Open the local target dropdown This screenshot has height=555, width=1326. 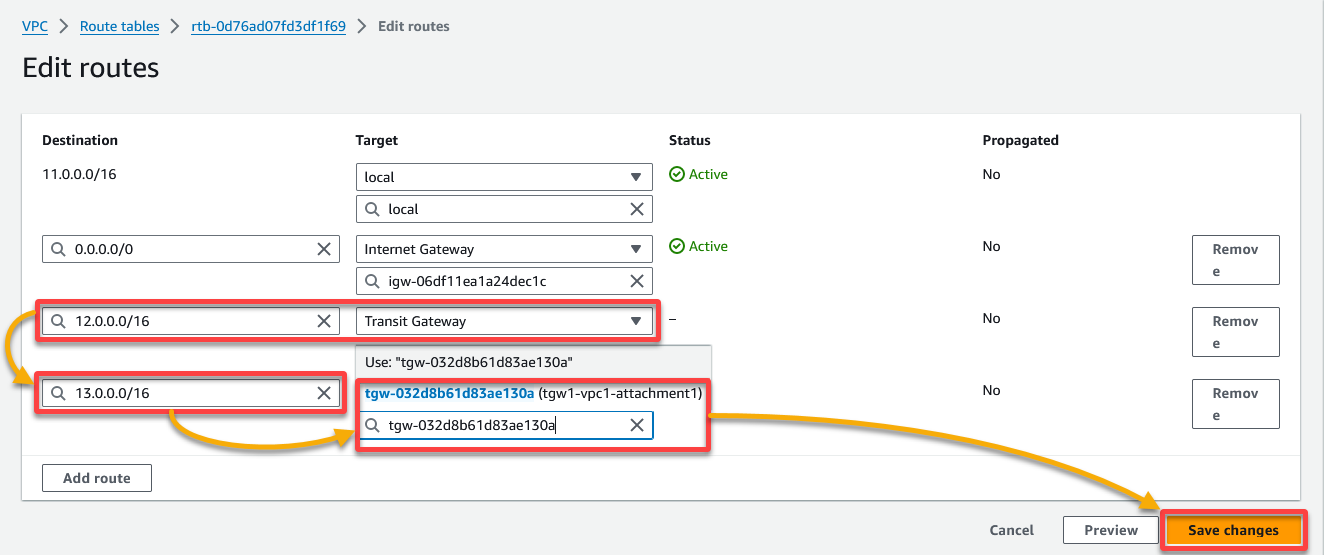point(504,177)
